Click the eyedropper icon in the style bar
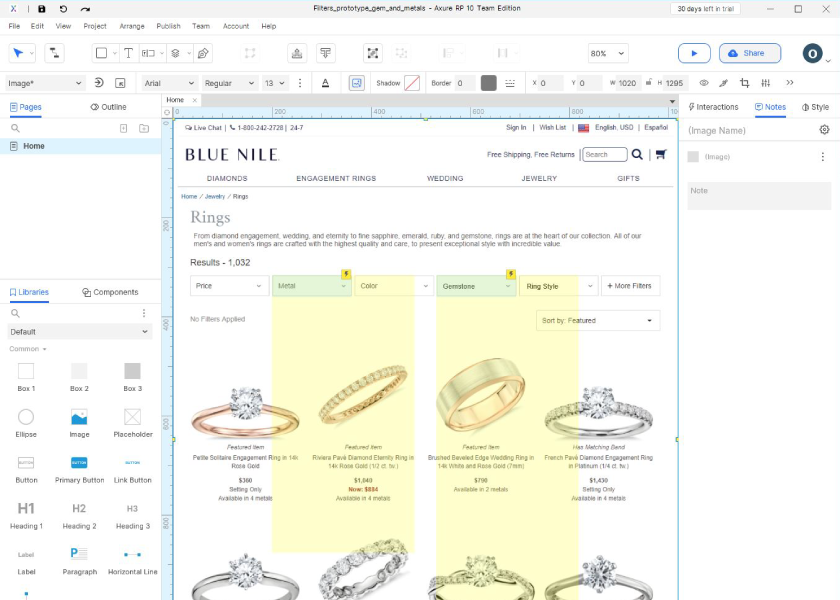This screenshot has width=840, height=600. click(x=724, y=83)
